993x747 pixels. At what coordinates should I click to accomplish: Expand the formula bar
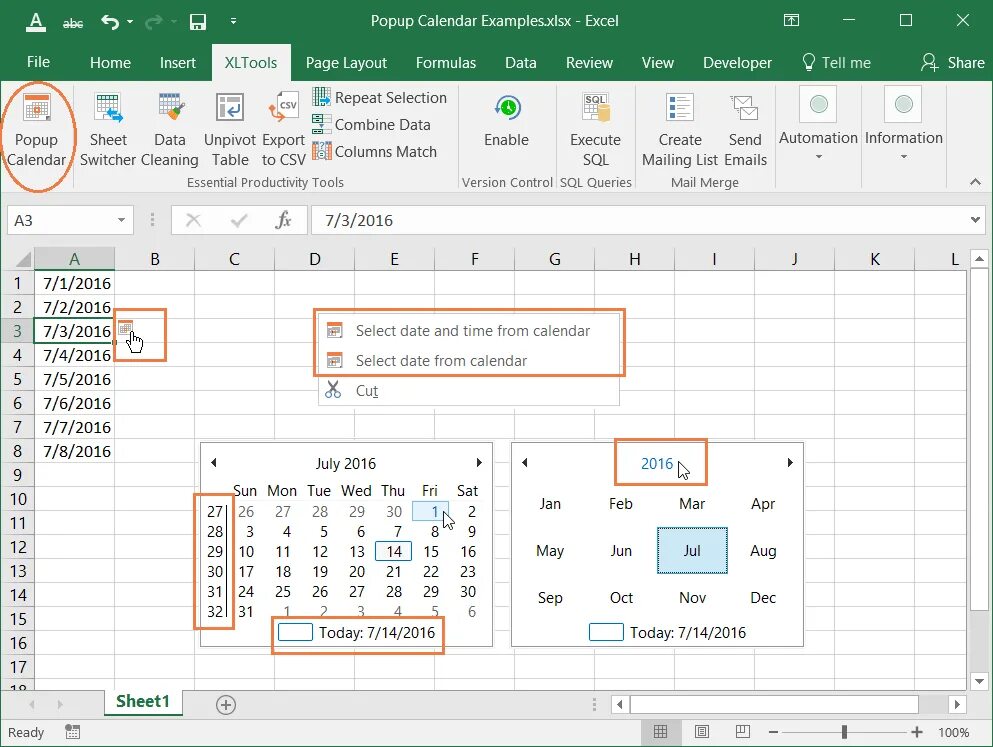pyautogui.click(x=975, y=220)
